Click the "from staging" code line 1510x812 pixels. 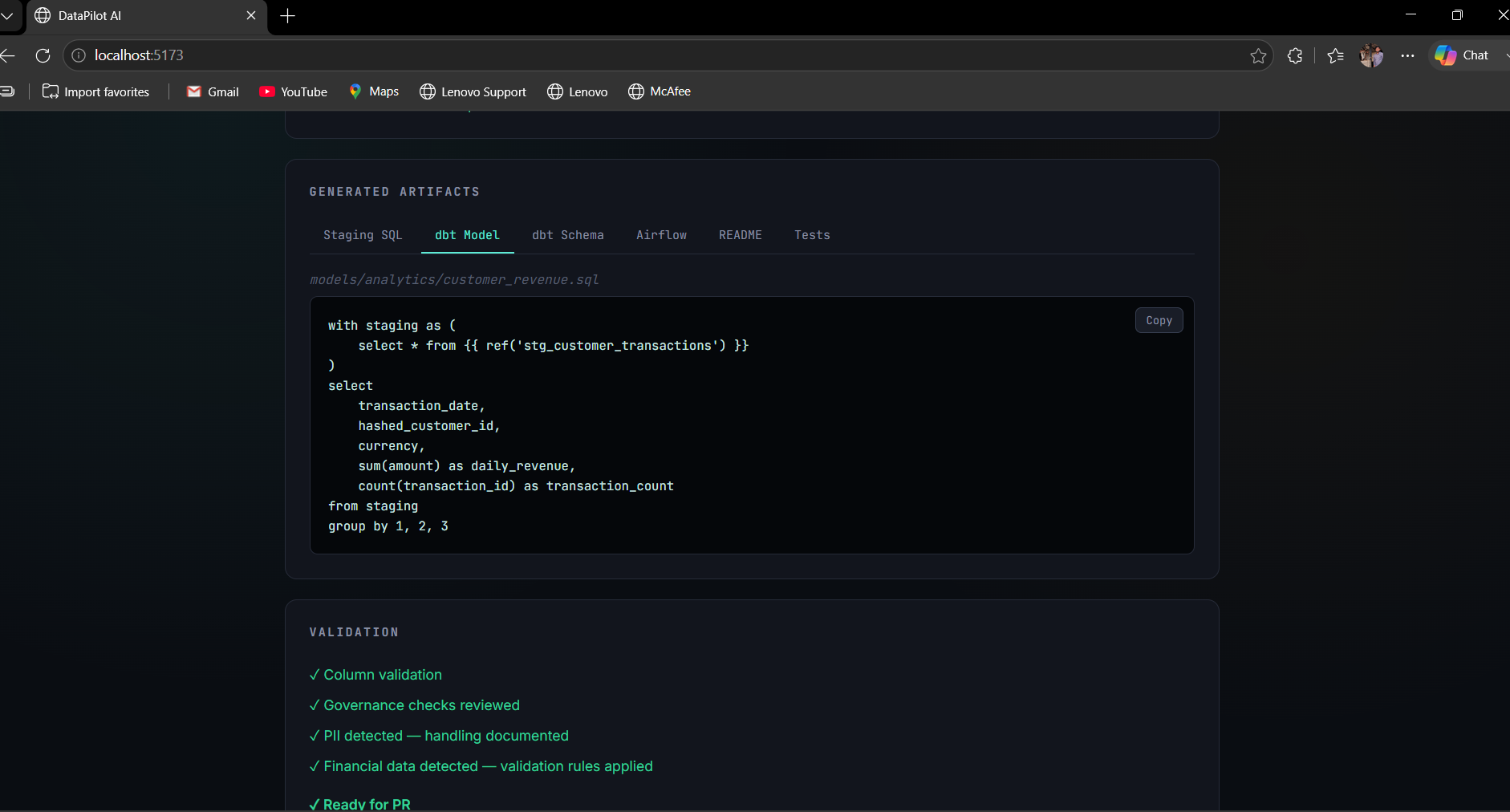pos(373,506)
